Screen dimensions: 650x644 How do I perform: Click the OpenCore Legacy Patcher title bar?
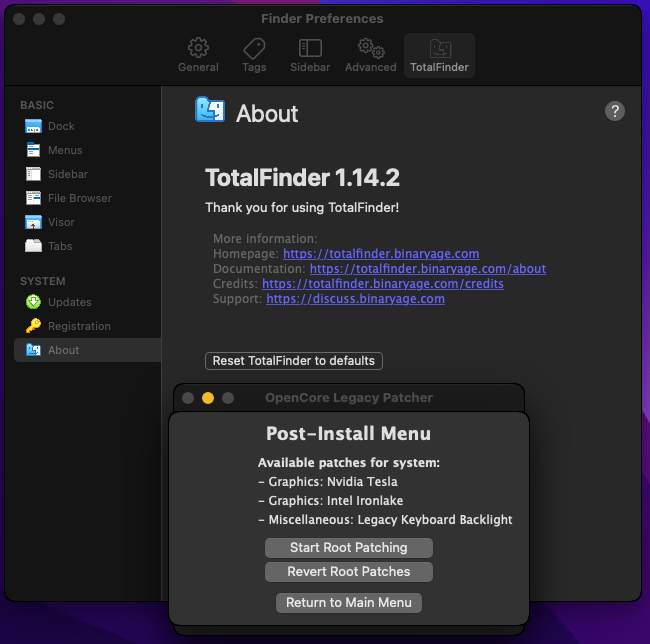tap(349, 398)
